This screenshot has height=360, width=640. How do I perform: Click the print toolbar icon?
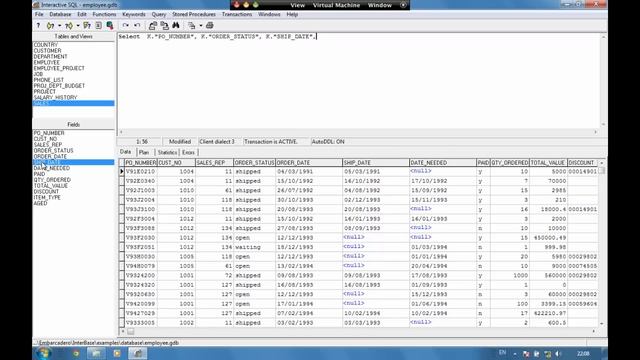click(x=210, y=25)
